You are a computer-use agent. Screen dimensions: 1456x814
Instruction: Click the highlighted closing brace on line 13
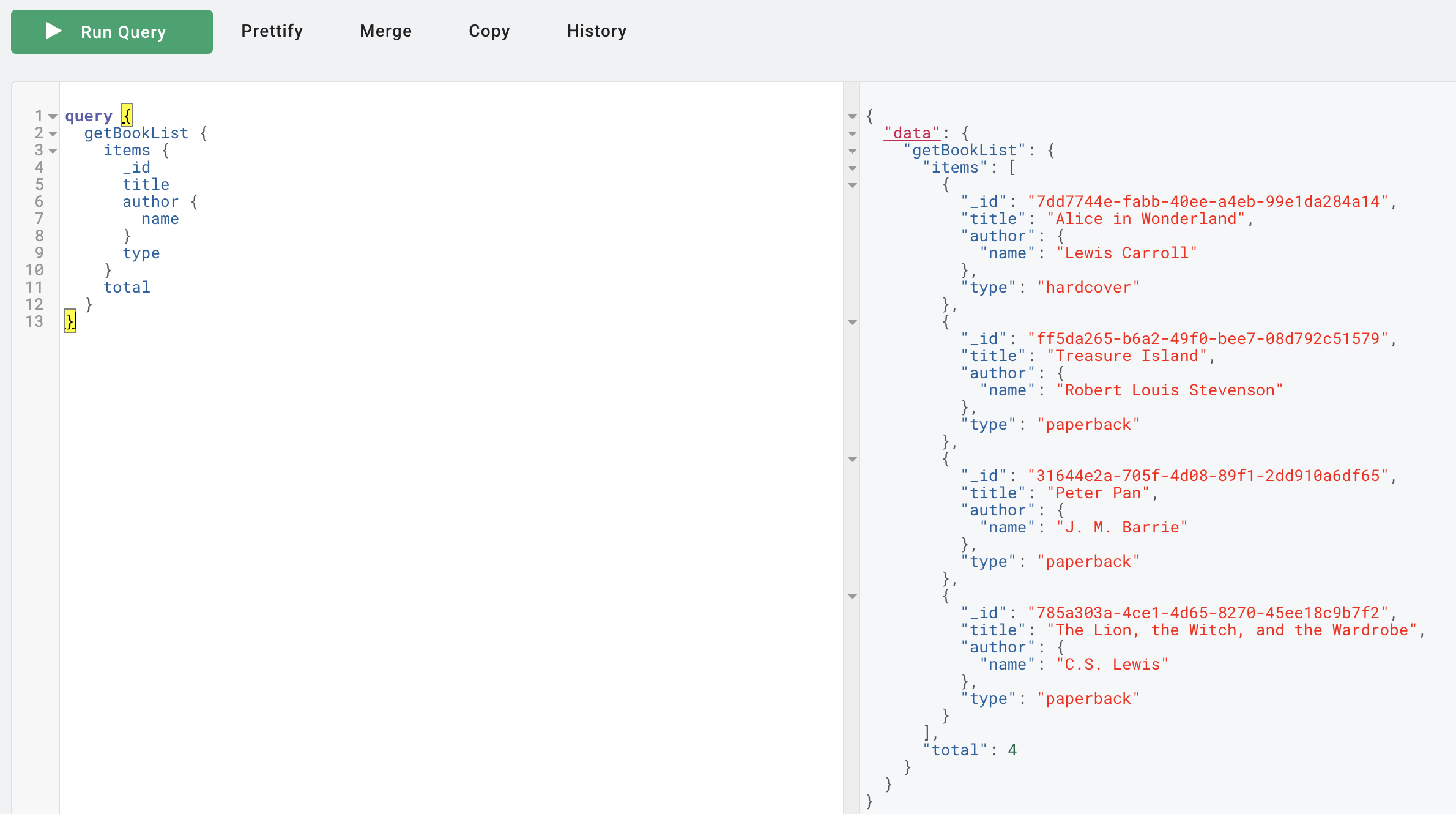pos(69,321)
